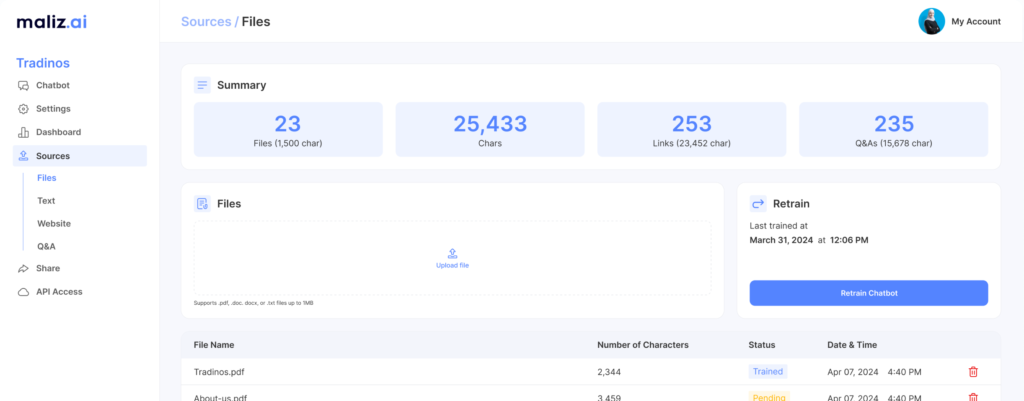The width and height of the screenshot is (1024, 401).
Task: Click the Tradinos.pdf file name
Action: (x=221, y=372)
